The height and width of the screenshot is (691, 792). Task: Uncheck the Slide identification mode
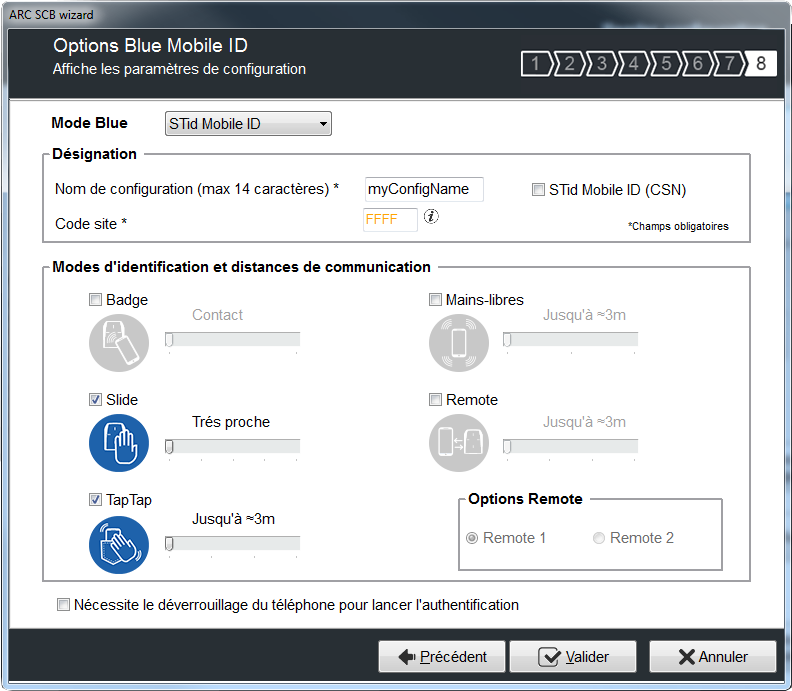click(x=96, y=400)
